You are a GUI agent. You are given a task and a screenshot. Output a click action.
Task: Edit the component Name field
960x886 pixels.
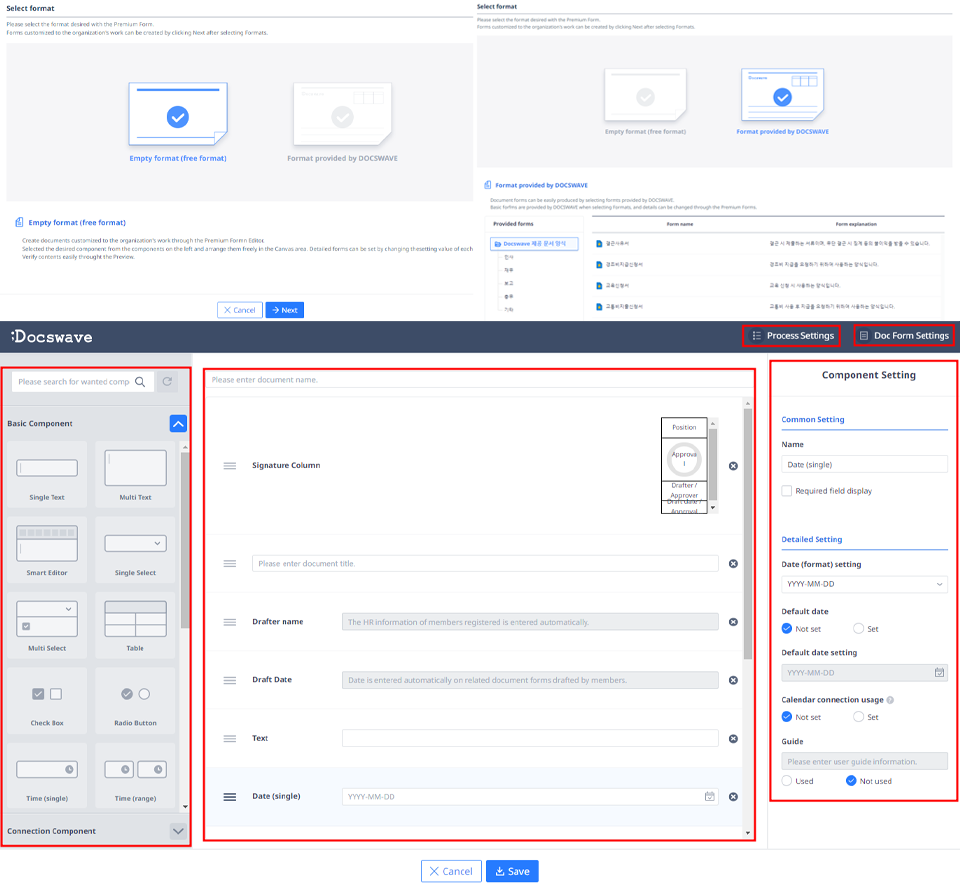(864, 465)
